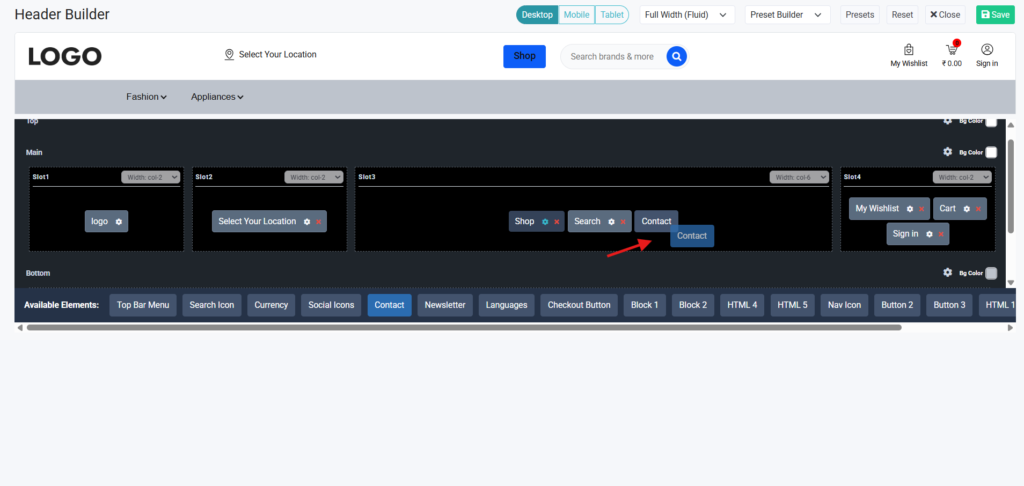Open Top row settings gear
Viewport: 1024px width, 486px height.
tap(948, 121)
